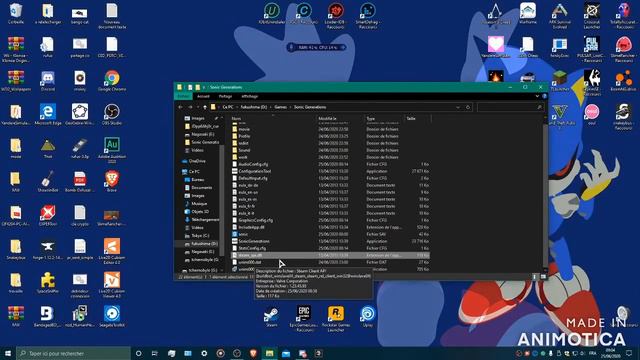Open the GeoGebra desktop shortcut
640x360 pixels.
point(80,114)
